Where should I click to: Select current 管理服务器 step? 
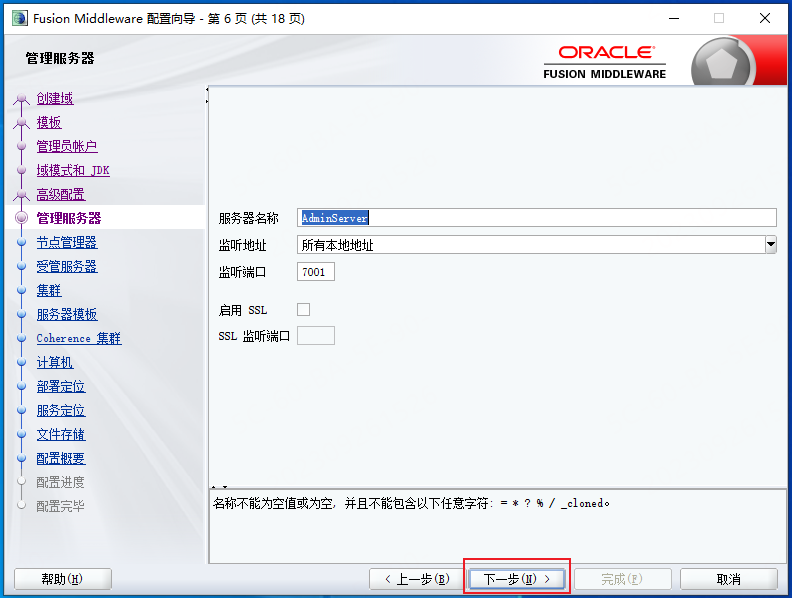[69, 218]
